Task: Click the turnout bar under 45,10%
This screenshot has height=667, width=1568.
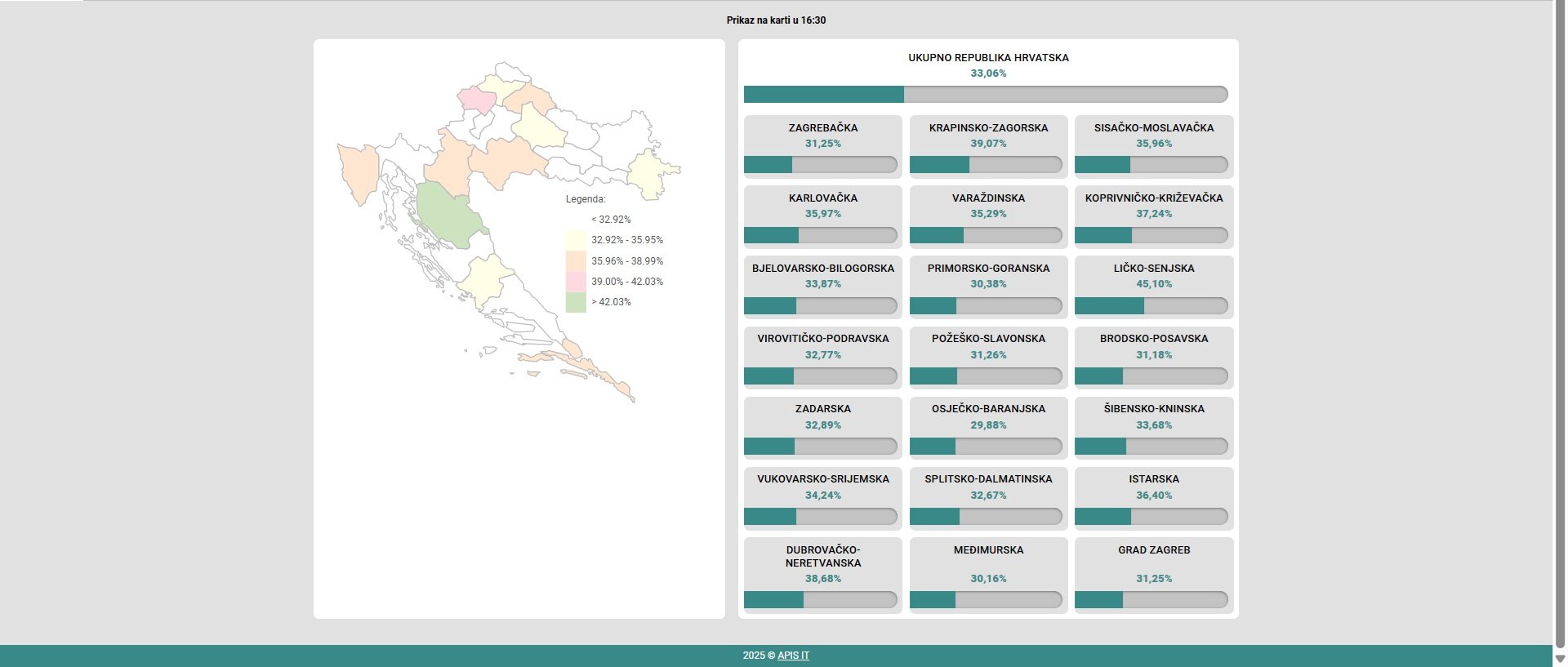Action: 1151,306
